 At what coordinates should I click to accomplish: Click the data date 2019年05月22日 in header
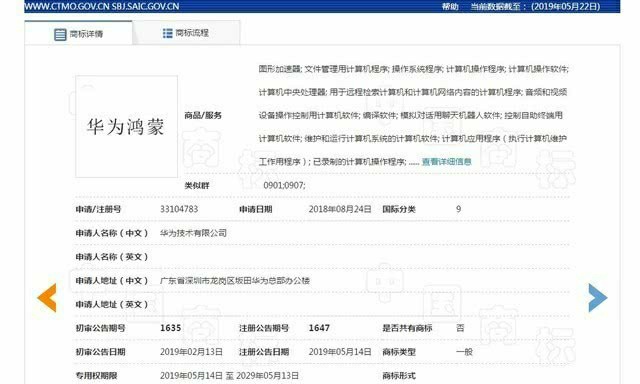(x=566, y=7)
